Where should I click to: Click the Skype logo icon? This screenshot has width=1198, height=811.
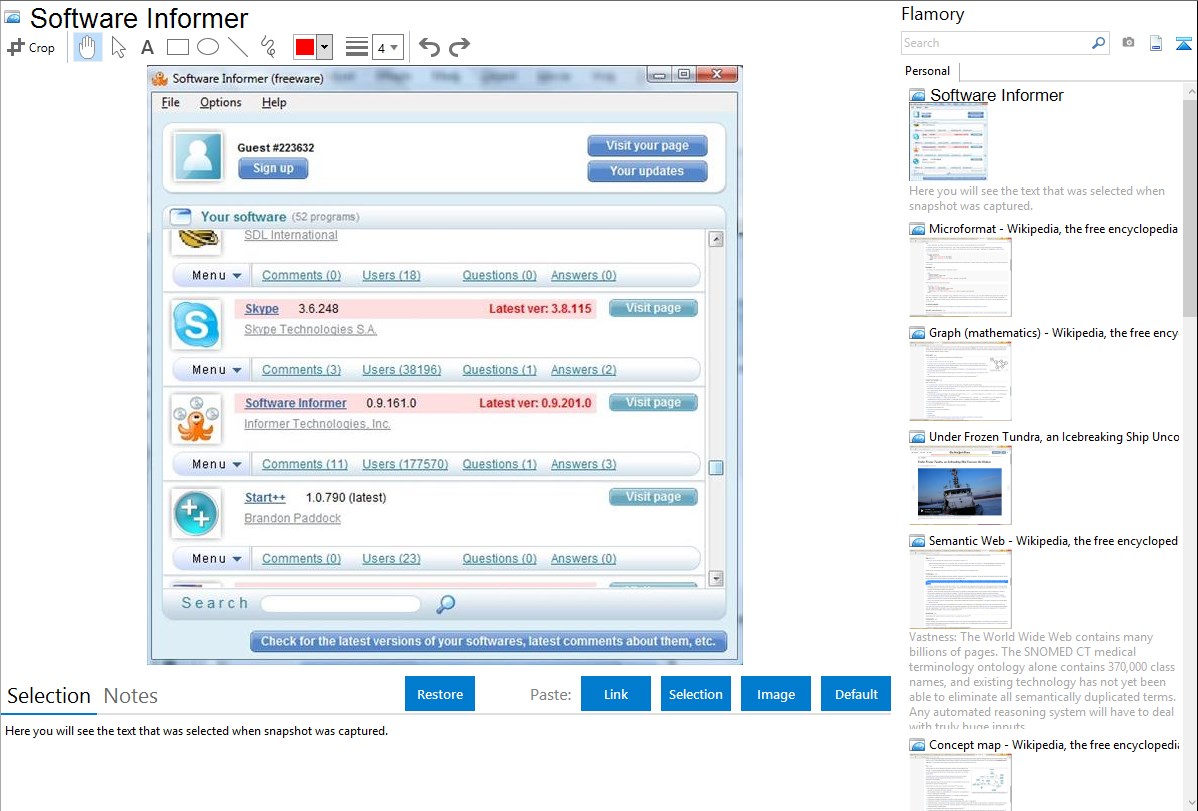(196, 325)
